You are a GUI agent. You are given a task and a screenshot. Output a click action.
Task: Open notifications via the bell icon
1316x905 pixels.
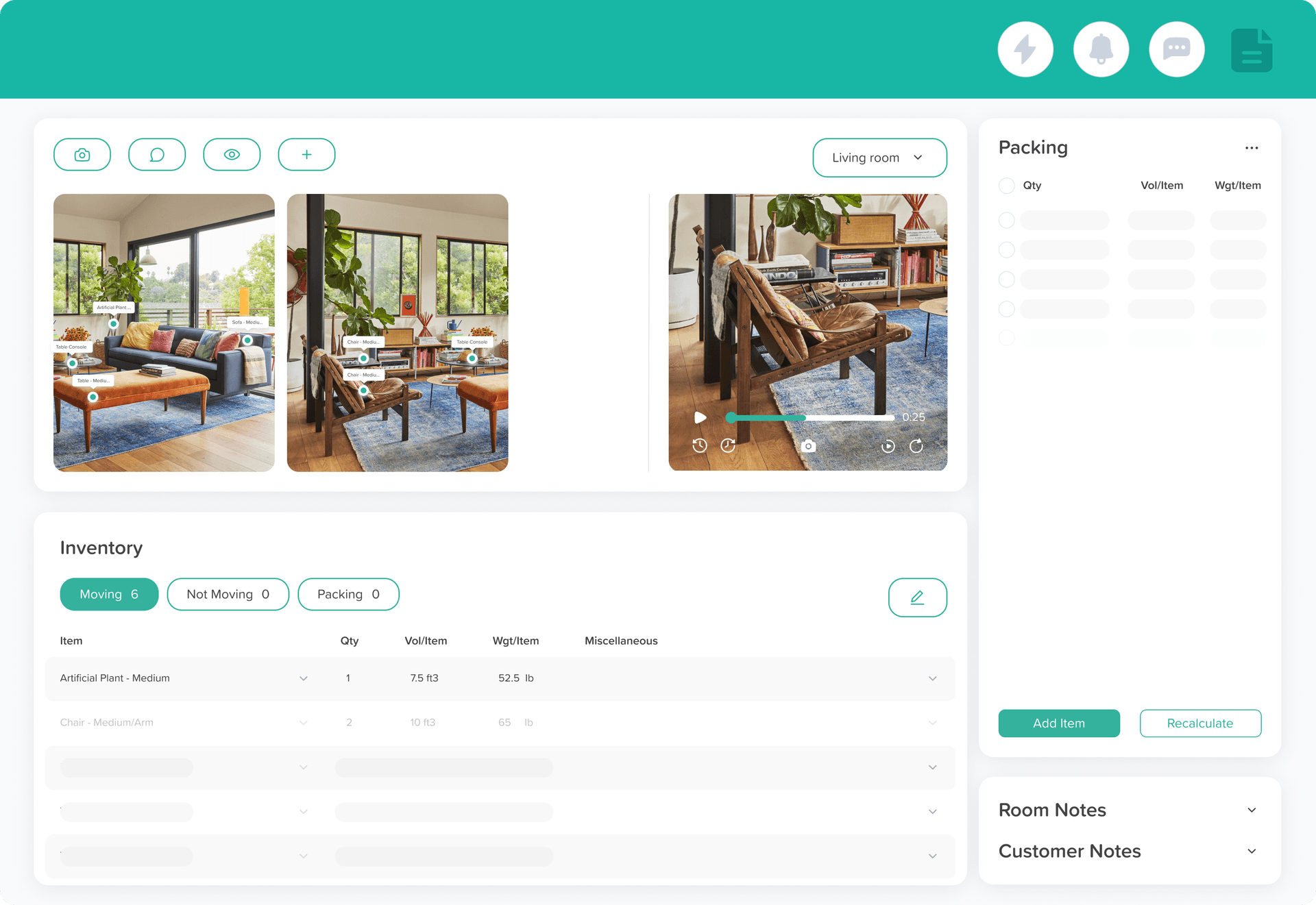(1101, 49)
